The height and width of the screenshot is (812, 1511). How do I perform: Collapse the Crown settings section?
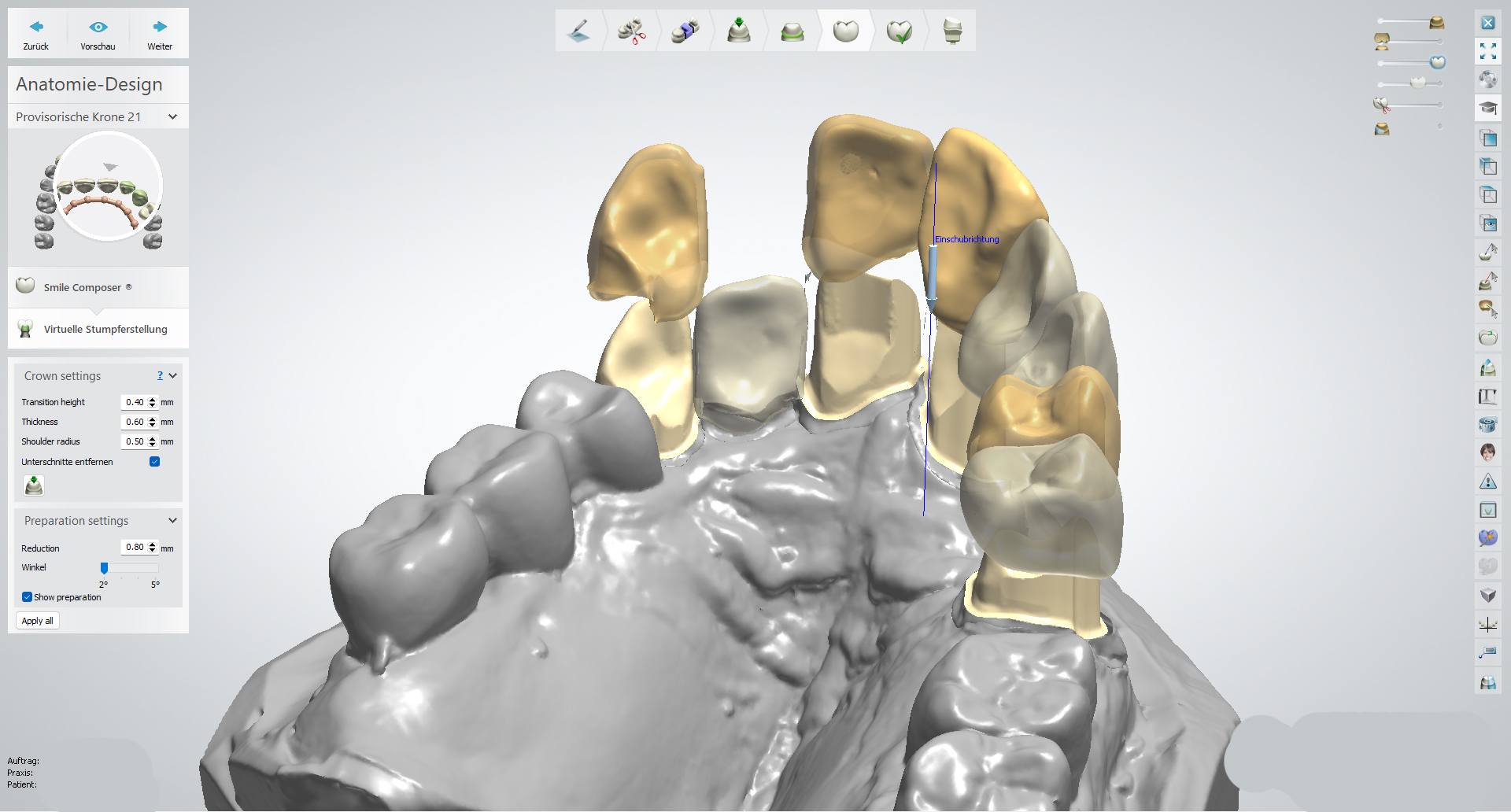coord(173,376)
